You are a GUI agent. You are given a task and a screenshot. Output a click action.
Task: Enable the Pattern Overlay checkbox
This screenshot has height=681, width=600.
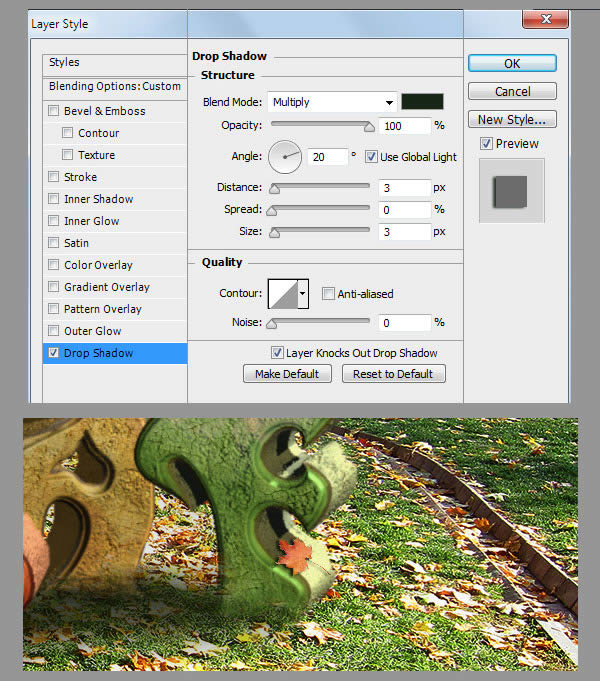coord(53,308)
